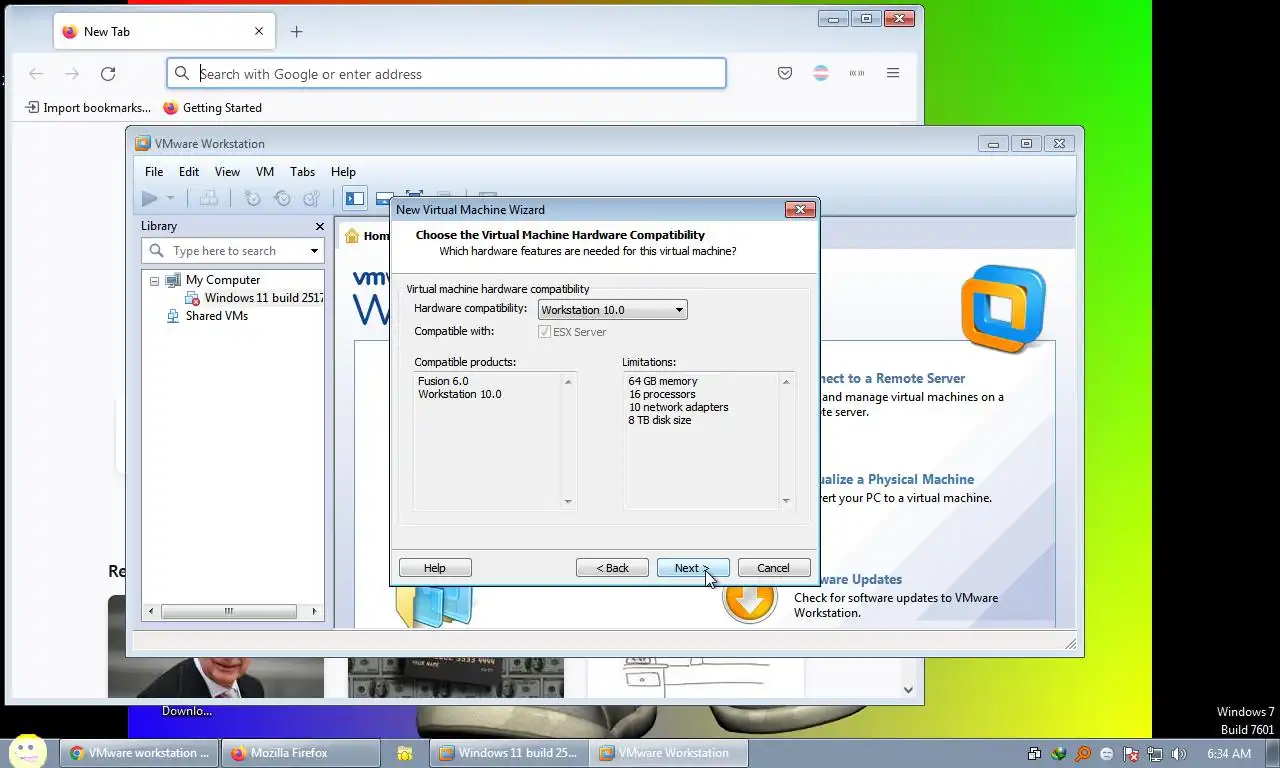Toggle the ESX Server checkbox
This screenshot has height=768, width=1280.
[544, 332]
